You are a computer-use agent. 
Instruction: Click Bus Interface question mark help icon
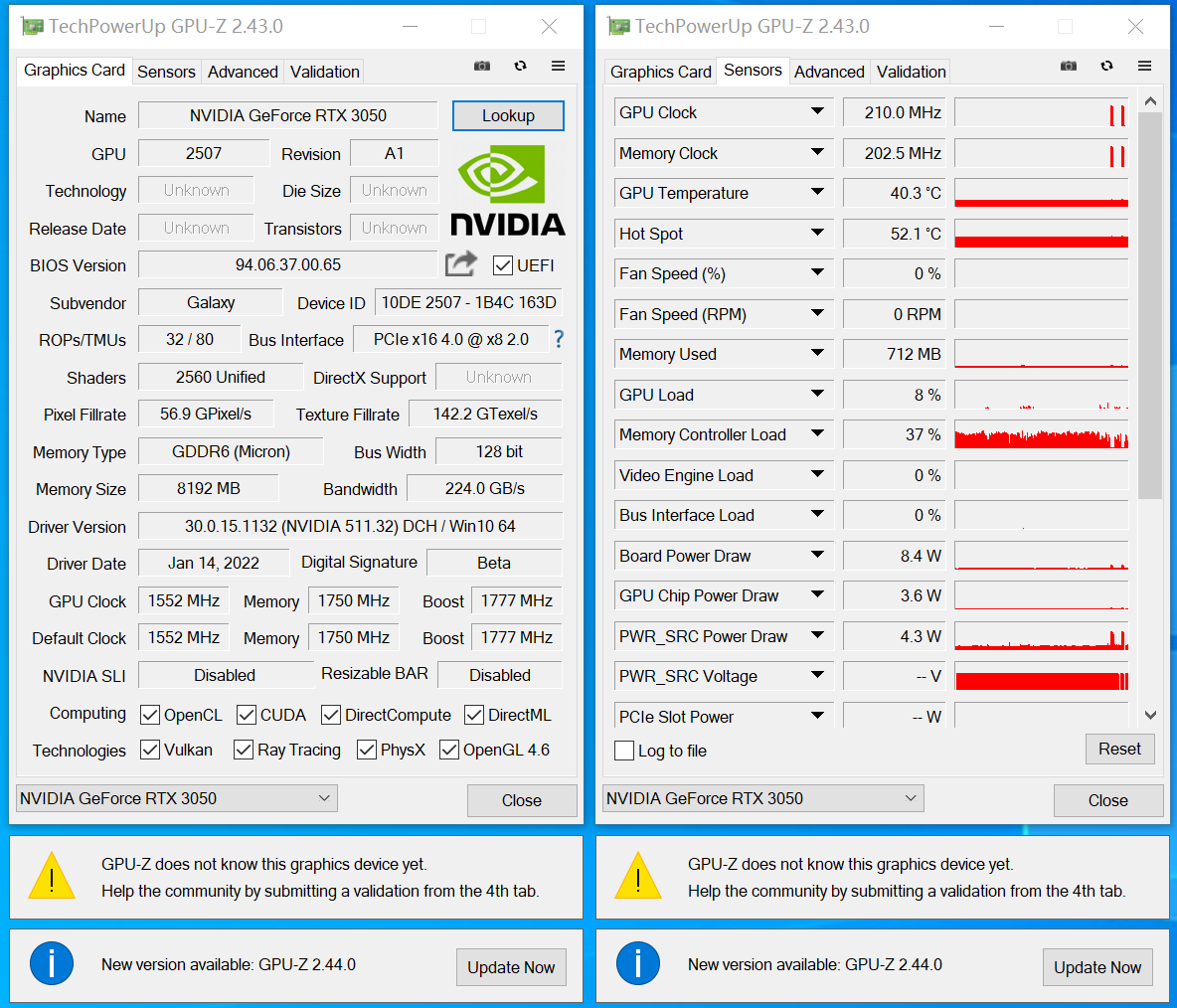pos(559,339)
